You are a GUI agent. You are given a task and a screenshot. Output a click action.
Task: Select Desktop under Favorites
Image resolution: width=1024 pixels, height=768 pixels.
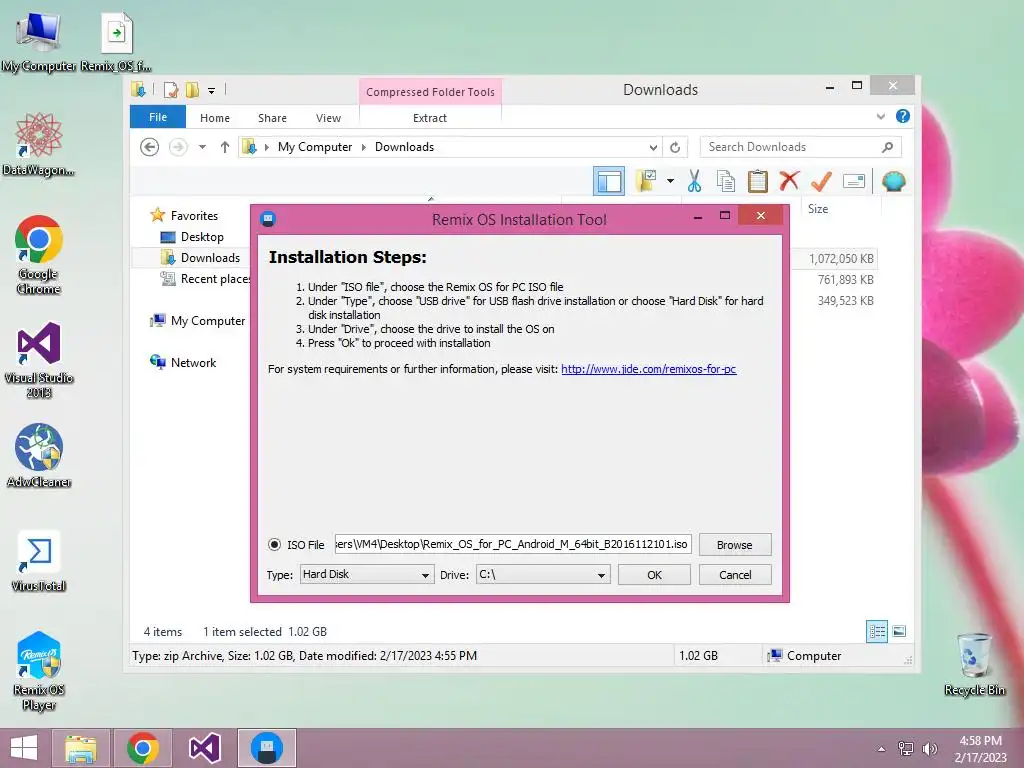click(x=202, y=236)
